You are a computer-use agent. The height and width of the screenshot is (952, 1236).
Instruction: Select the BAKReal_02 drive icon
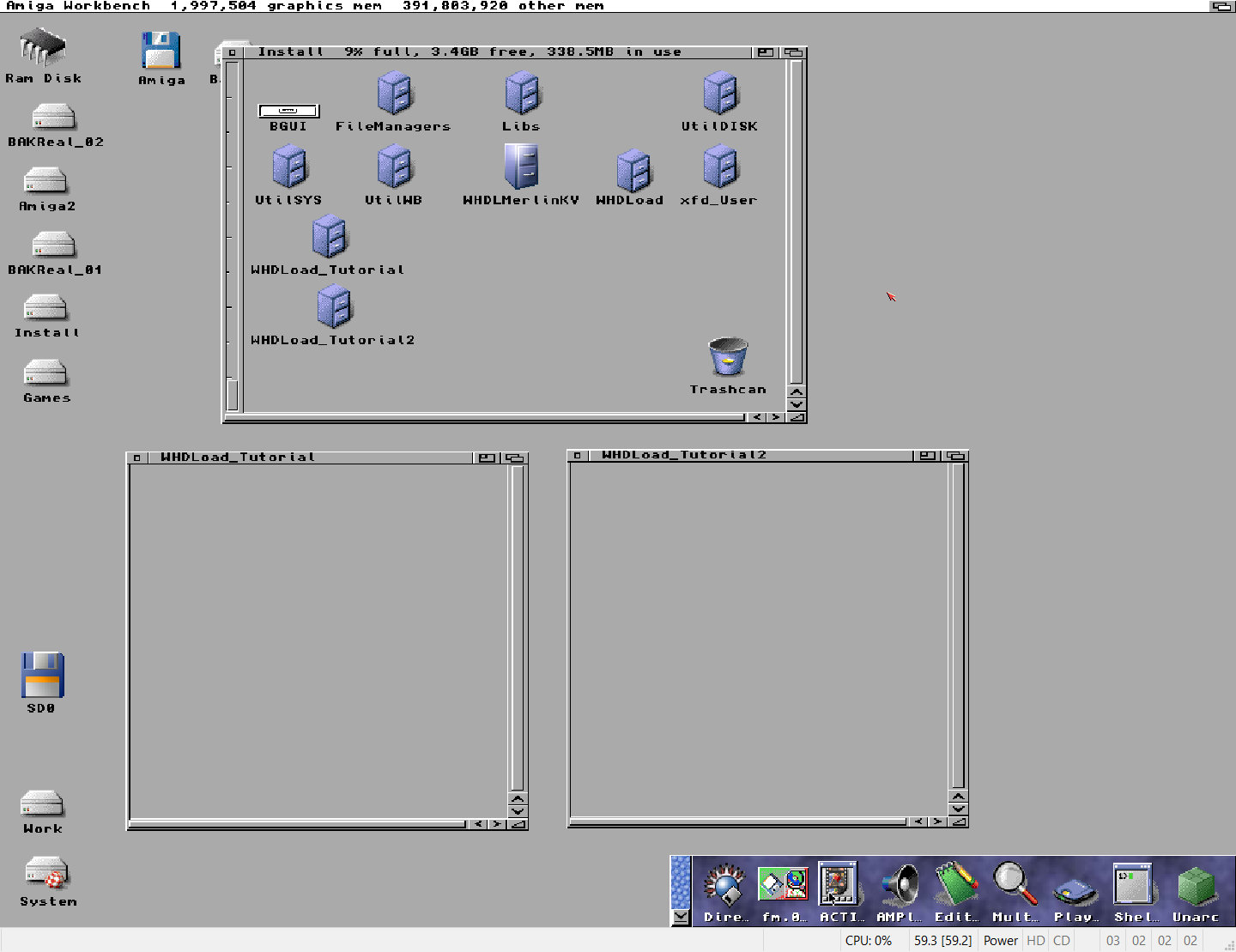tap(53, 117)
